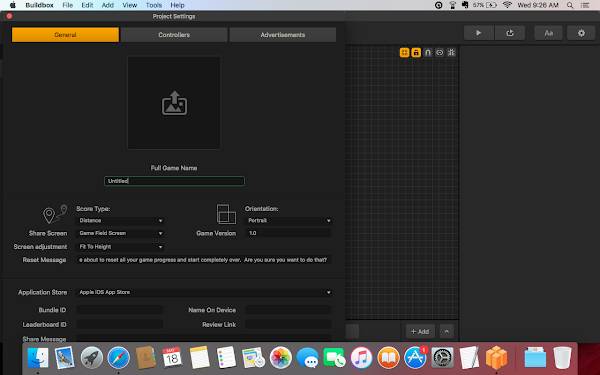Open iBooks from the dock
The height and width of the screenshot is (375, 600).
pos(388,358)
